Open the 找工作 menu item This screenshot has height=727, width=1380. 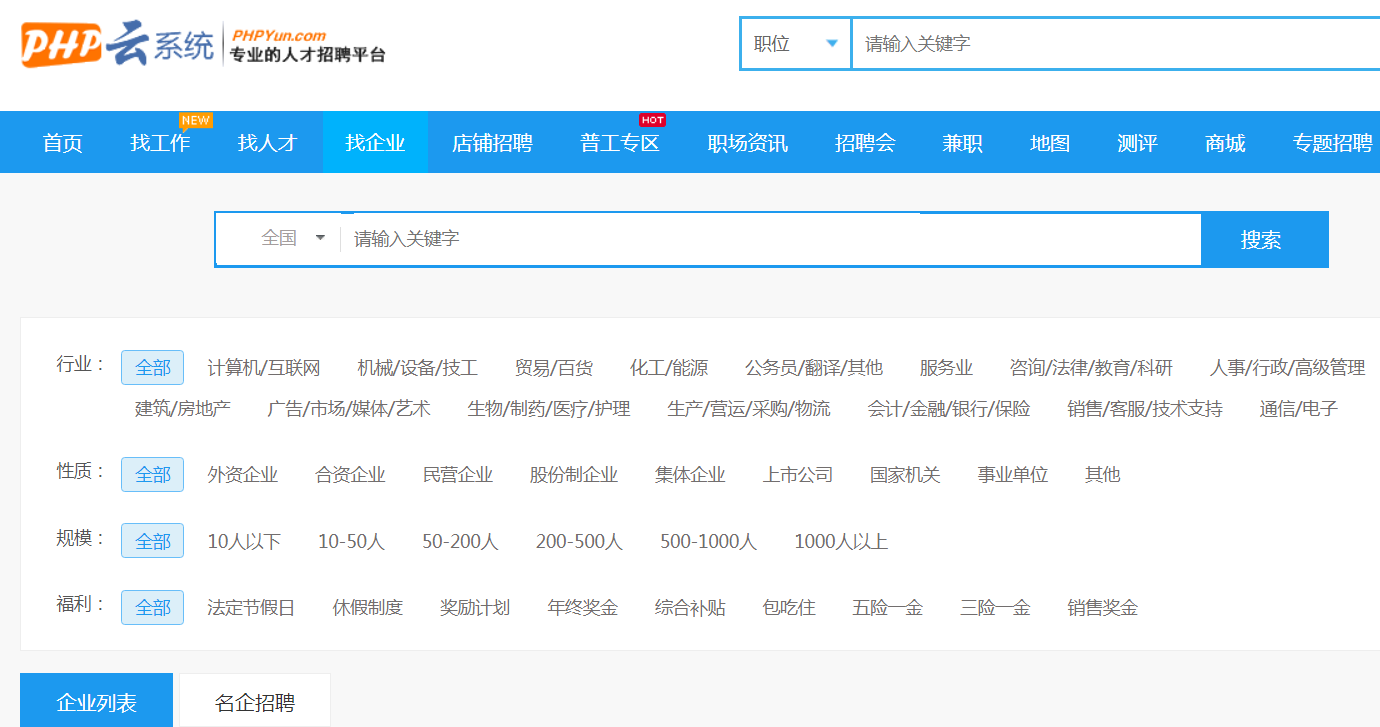pos(160,142)
